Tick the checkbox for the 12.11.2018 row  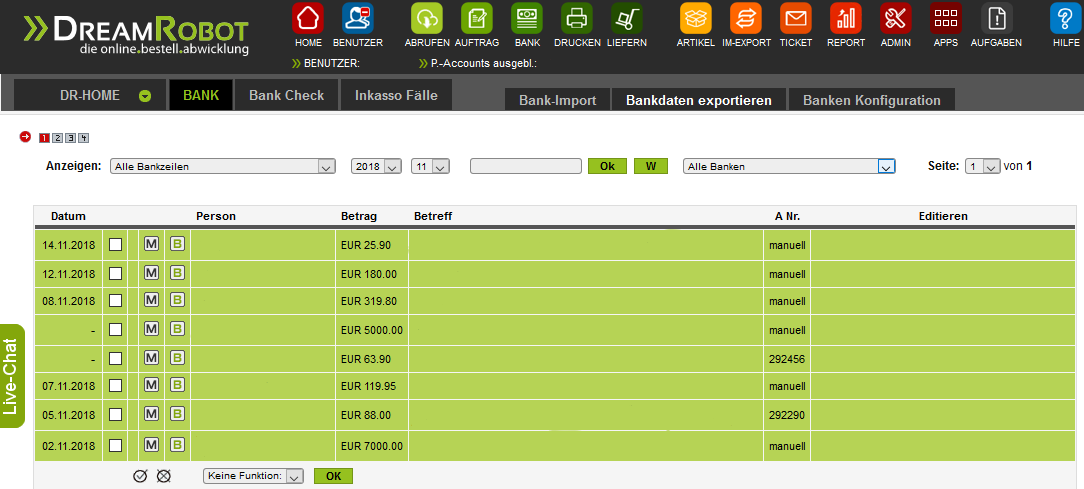click(x=115, y=274)
